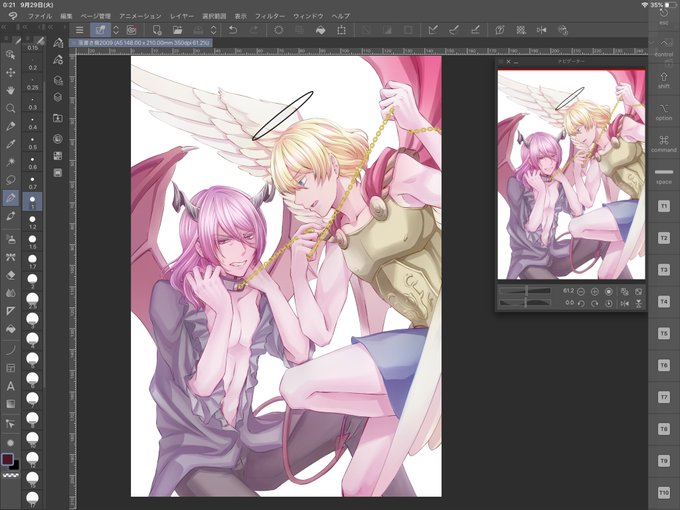
Task: Select the transparent color checker swatch
Action: coord(11,475)
